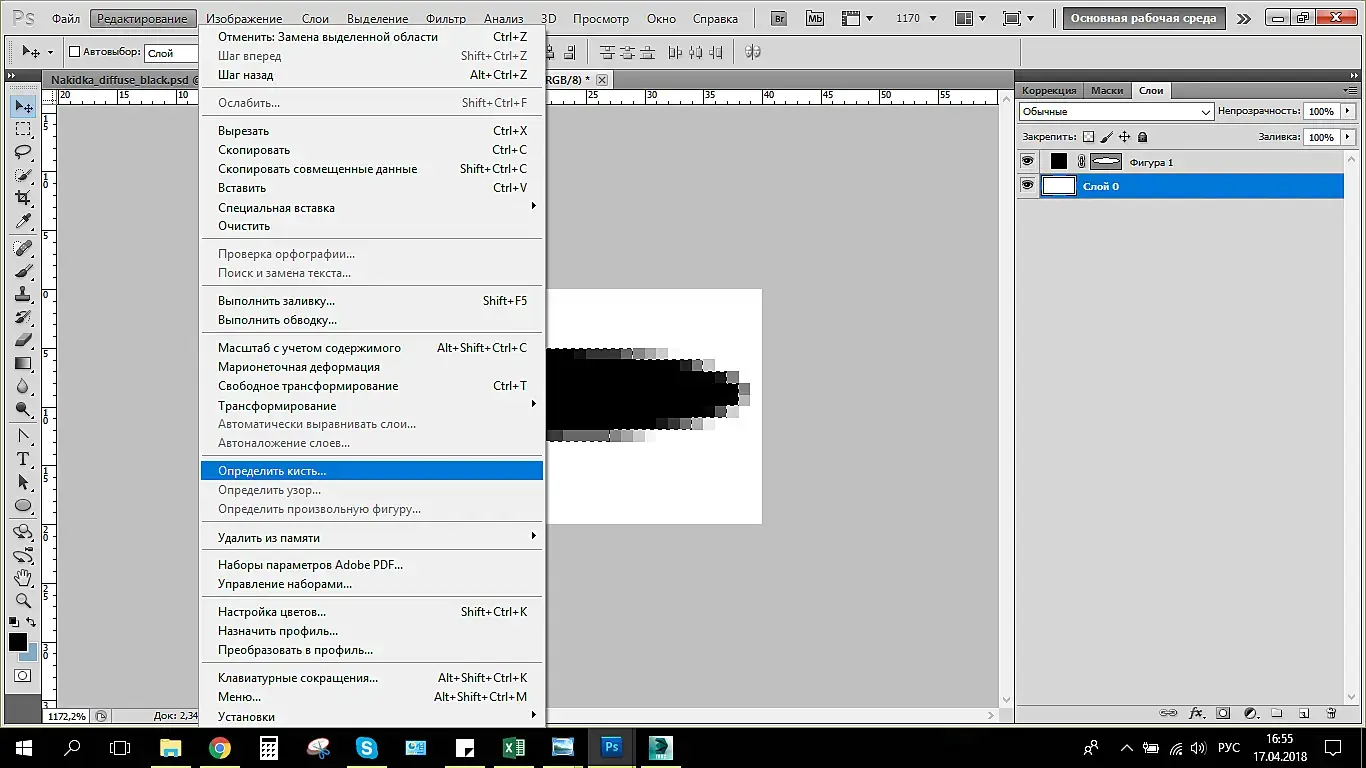The width and height of the screenshot is (1366, 768).
Task: Open the View Extras dropdown
Action: [856, 18]
